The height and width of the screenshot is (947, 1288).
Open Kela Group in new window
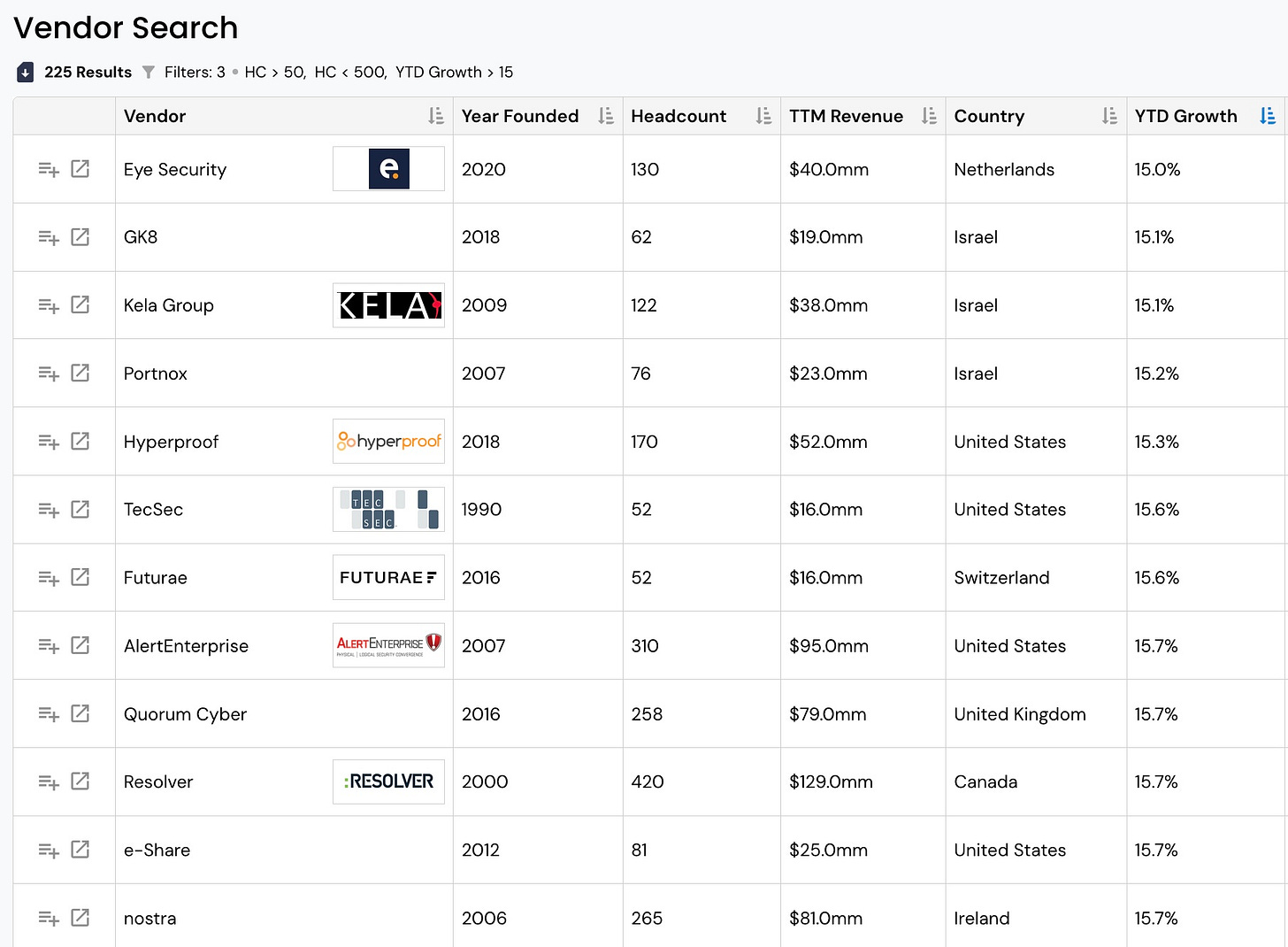coord(80,304)
